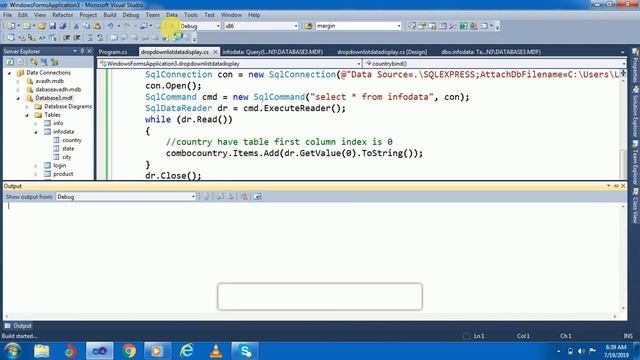Uncomment selected lines icon
The image size is (640, 360).
(100, 38)
